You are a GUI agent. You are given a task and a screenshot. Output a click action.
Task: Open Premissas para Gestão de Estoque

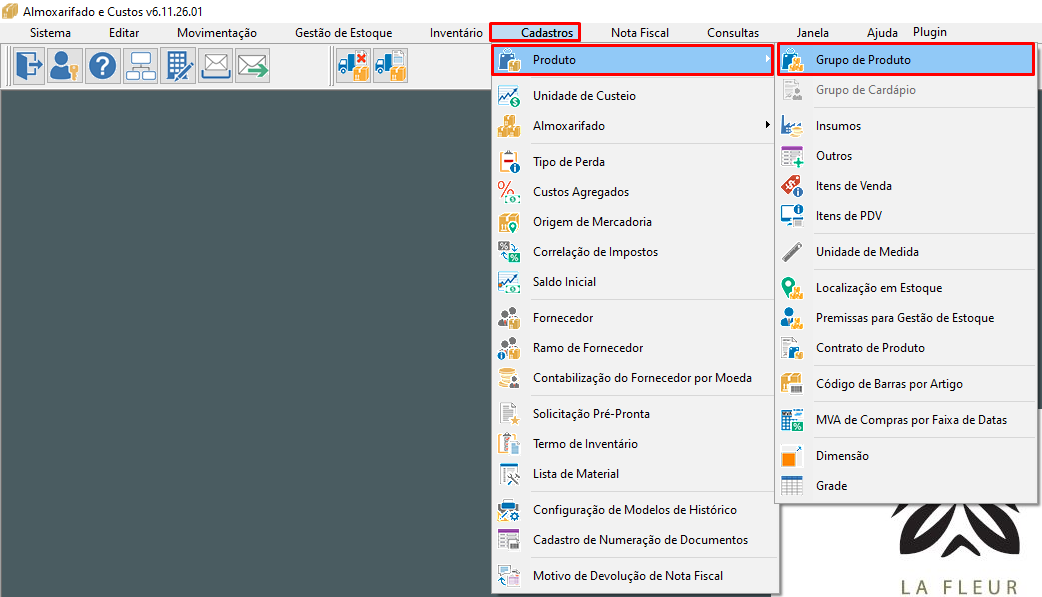tap(906, 318)
